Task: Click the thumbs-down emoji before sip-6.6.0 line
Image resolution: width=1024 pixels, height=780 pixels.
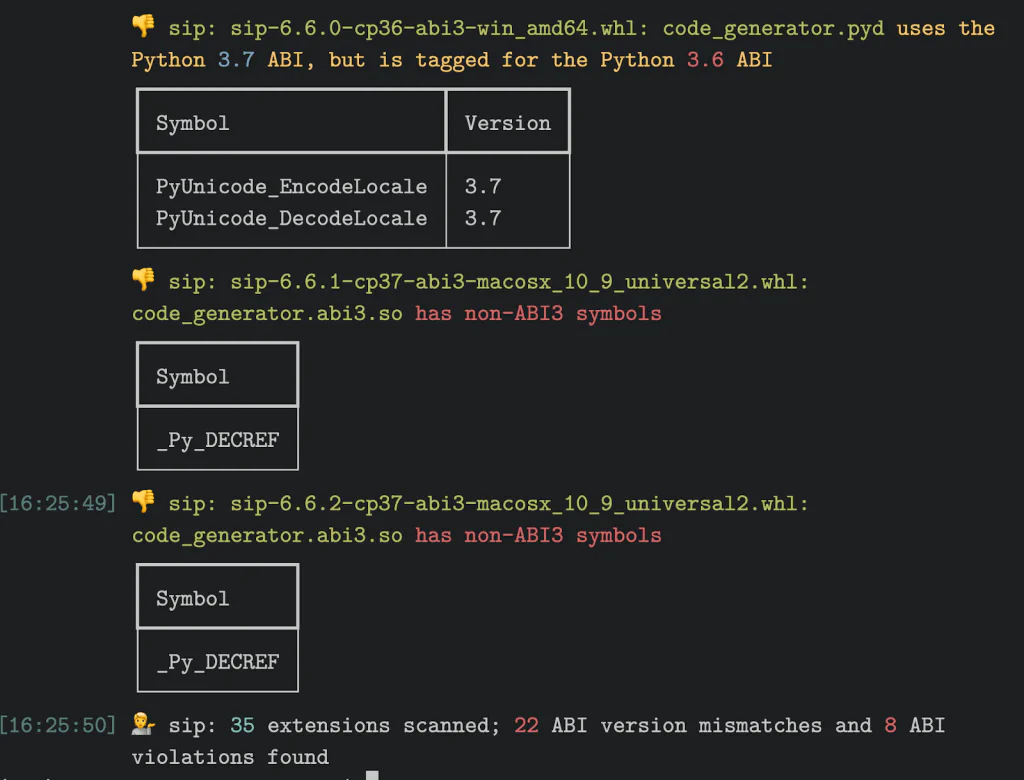Action: [x=143, y=27]
